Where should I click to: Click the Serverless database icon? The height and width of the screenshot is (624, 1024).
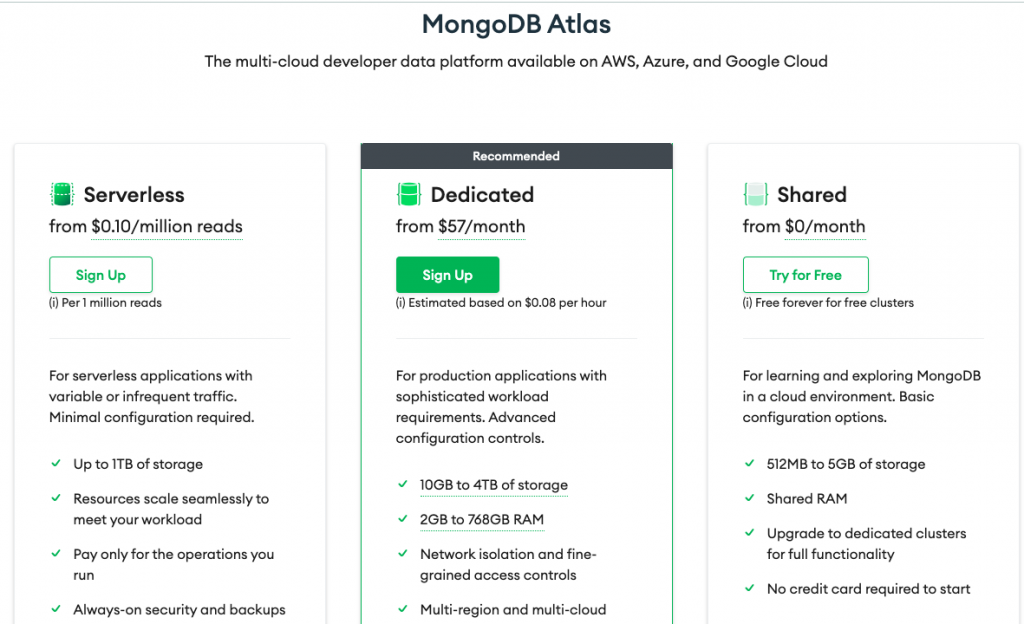pos(62,195)
